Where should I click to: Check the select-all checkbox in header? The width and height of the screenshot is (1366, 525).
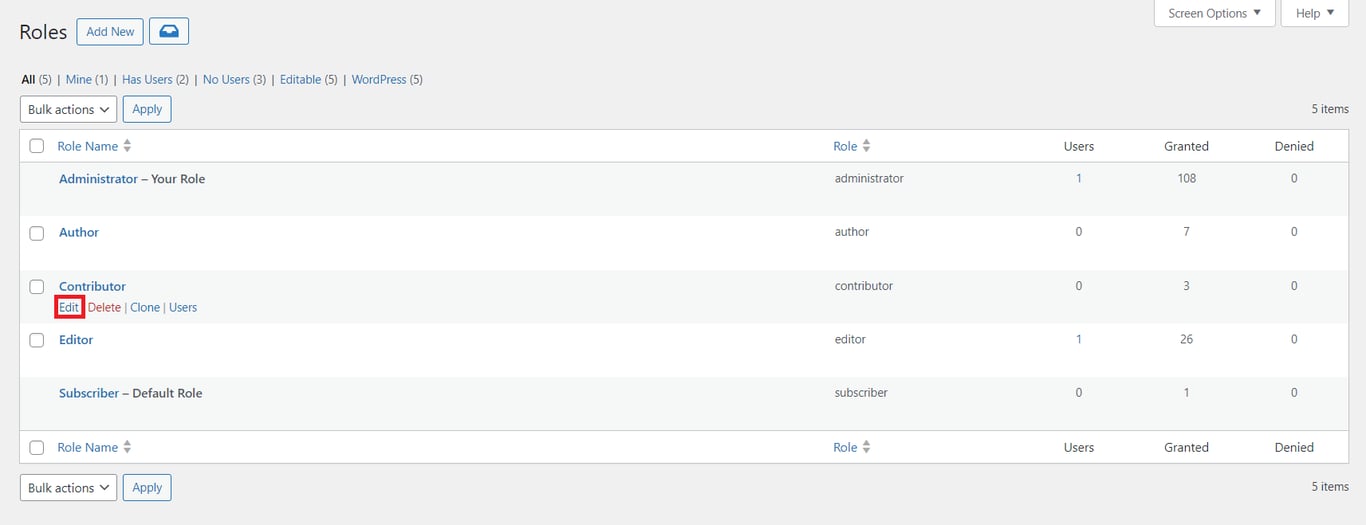pos(37,146)
